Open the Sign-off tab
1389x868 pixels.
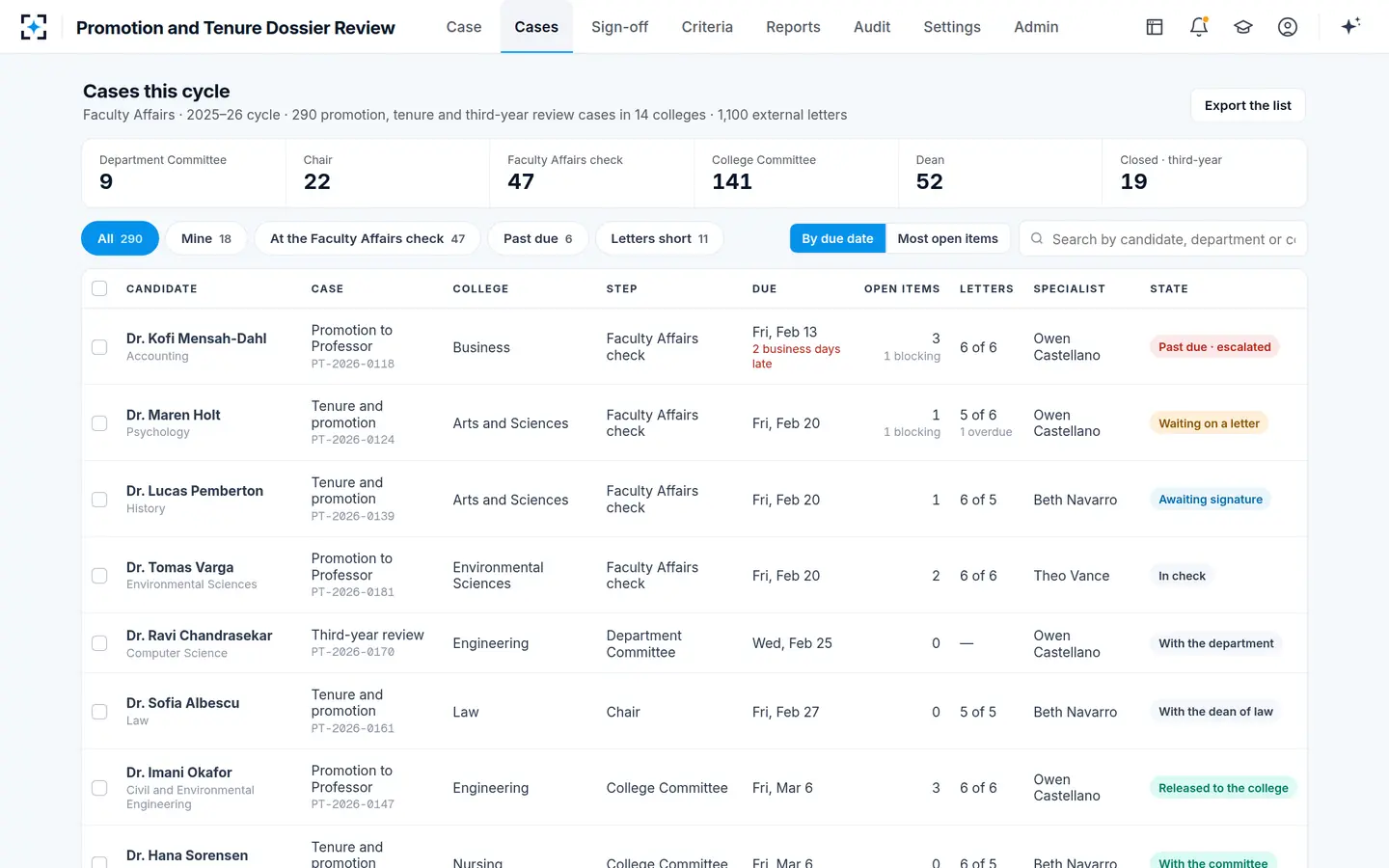619,27
